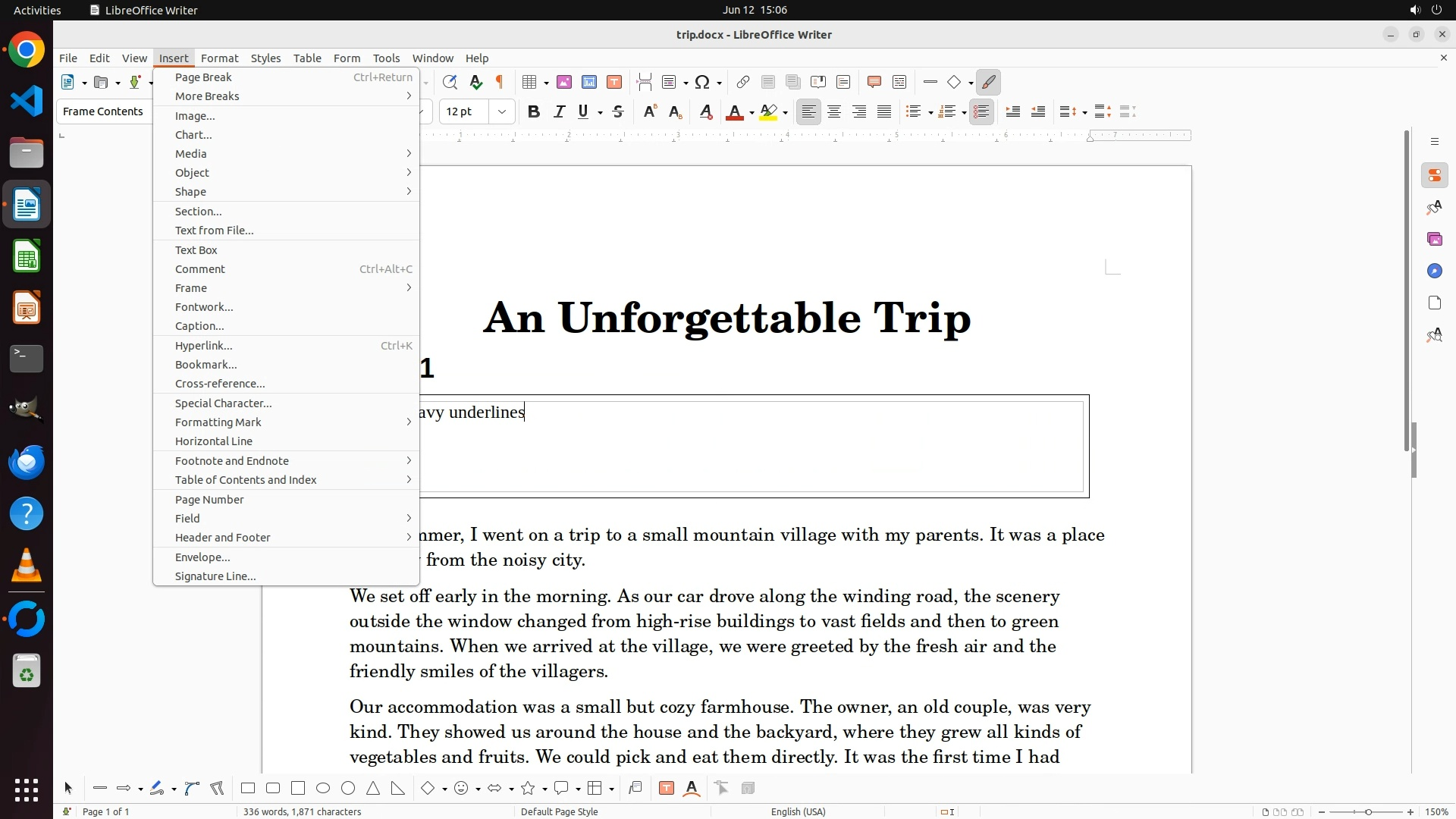Insert special character via Omega icon
The width and height of the screenshot is (1456, 819).
[x=702, y=82]
